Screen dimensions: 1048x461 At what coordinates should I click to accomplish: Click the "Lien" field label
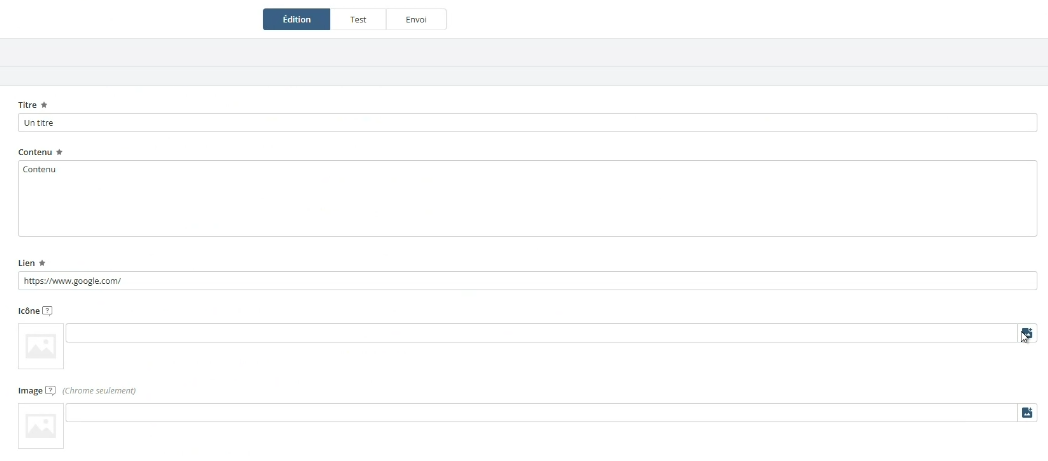point(26,263)
